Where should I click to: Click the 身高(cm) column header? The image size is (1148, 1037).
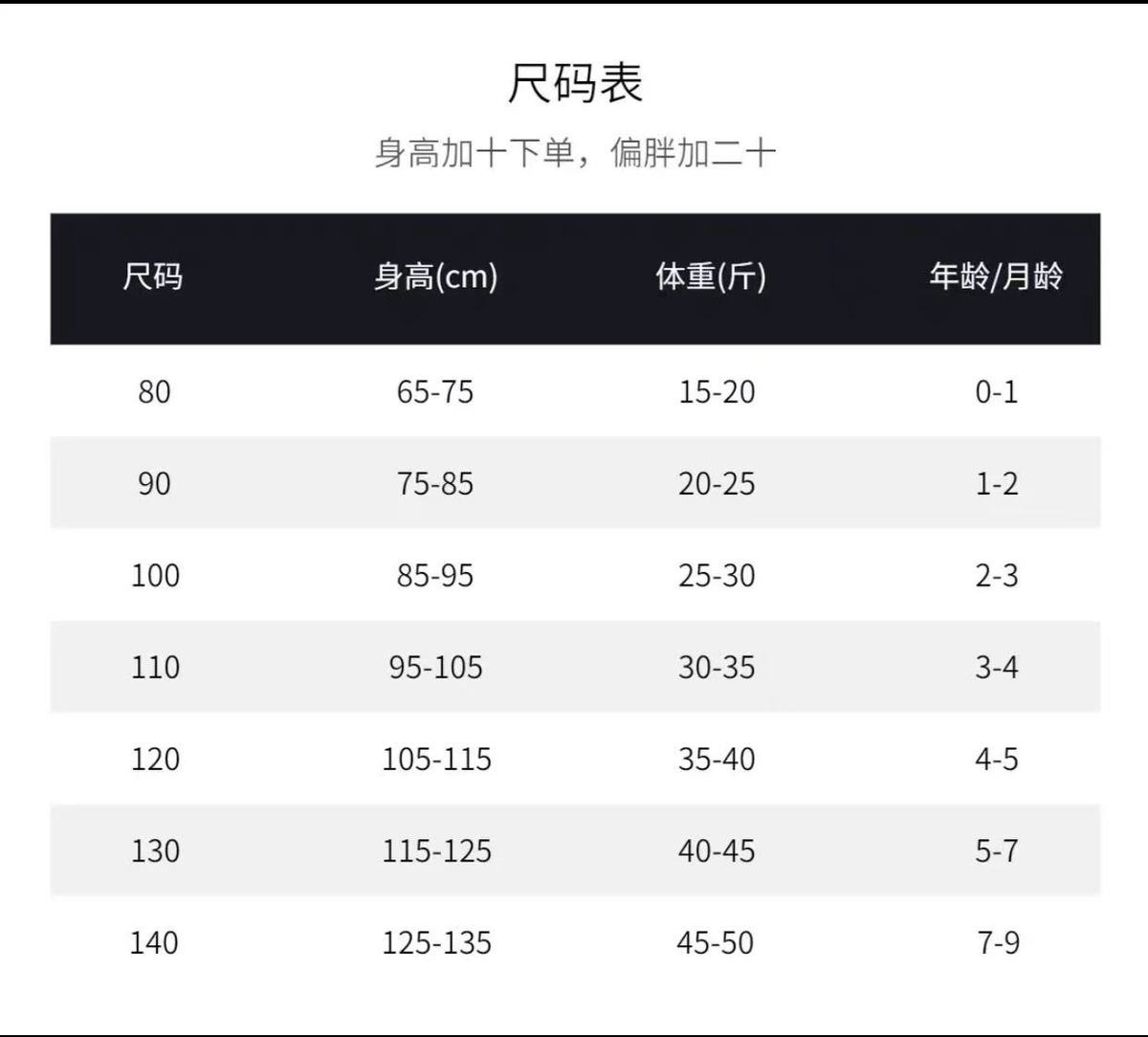click(x=435, y=277)
